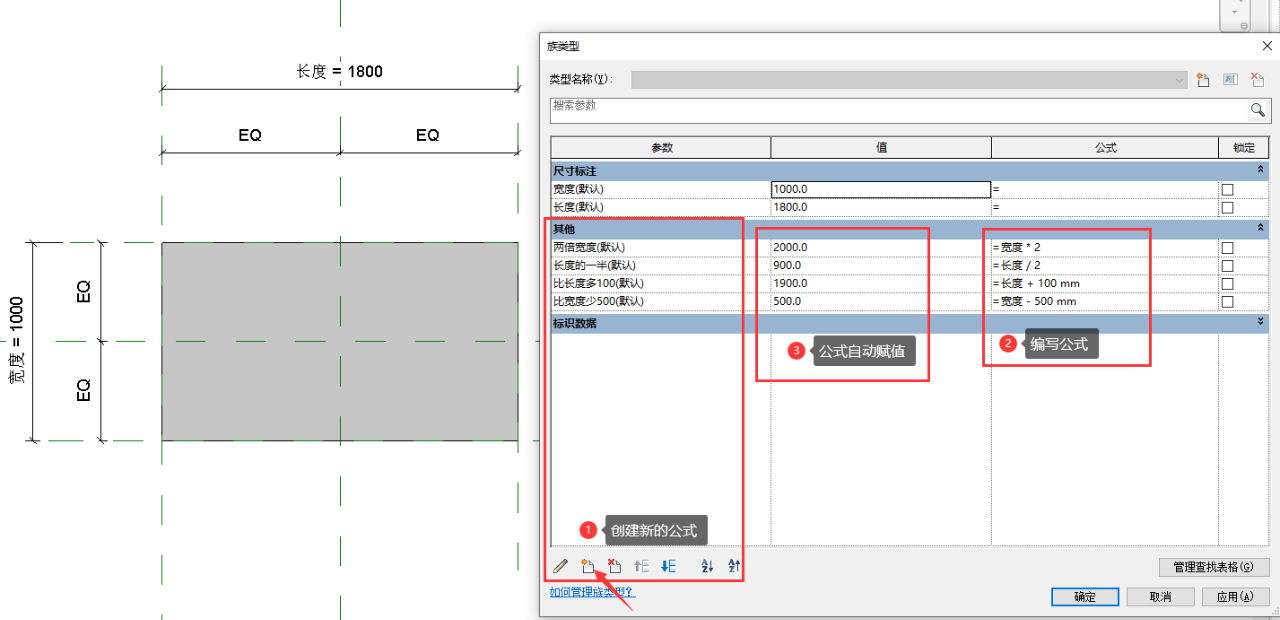
Task: Select the 长度的一半(默认) parameter row
Action: (661, 265)
